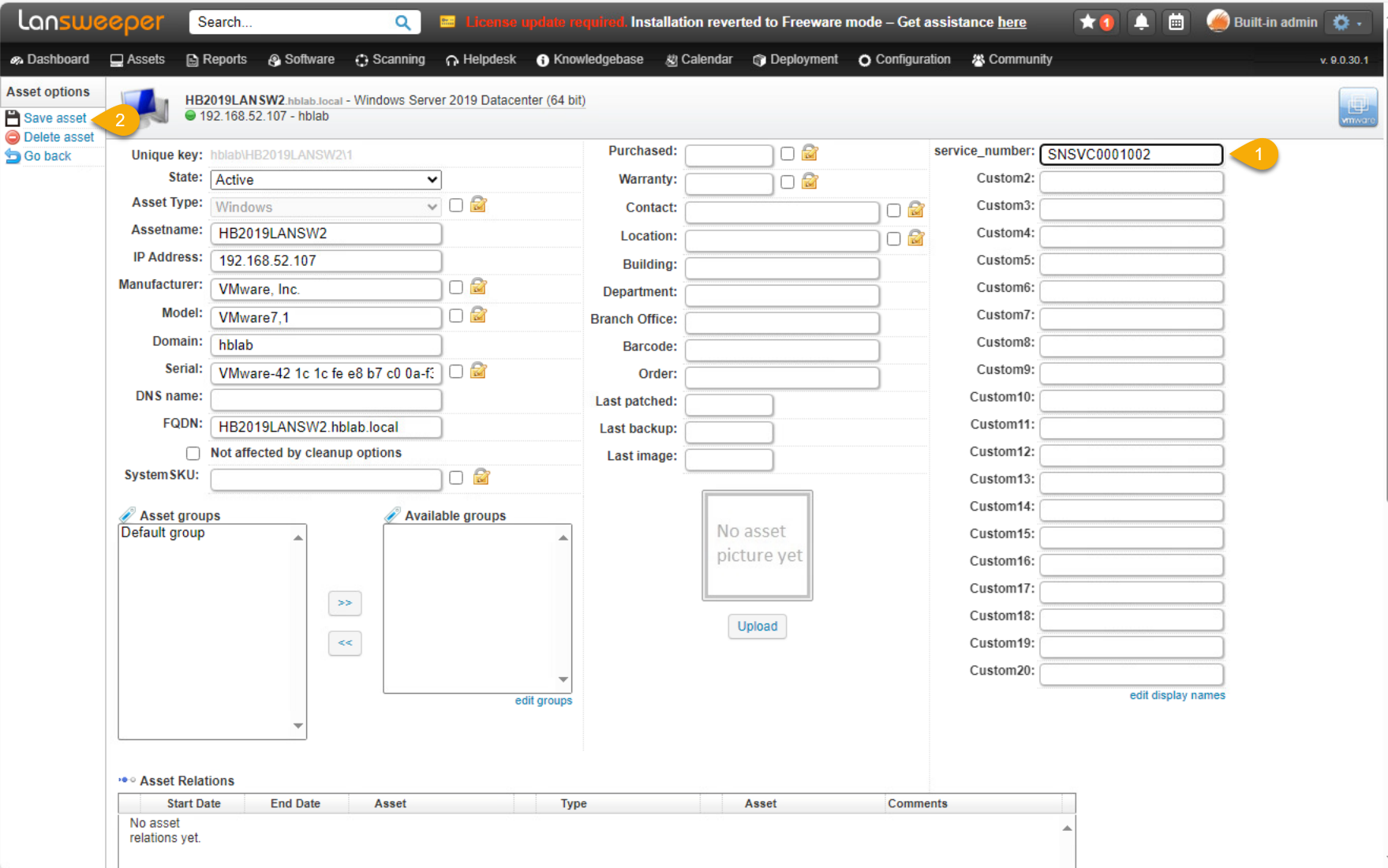Click the edit icon beside Manufacturer
Screen dimensions: 1388x868
(478, 286)
